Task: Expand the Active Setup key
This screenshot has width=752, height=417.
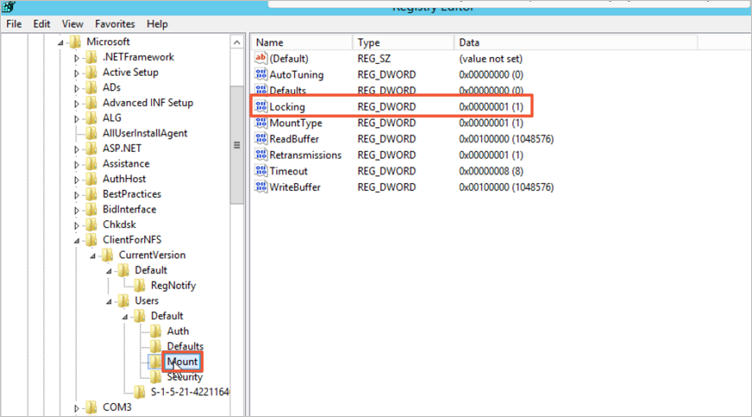Action: click(x=76, y=73)
